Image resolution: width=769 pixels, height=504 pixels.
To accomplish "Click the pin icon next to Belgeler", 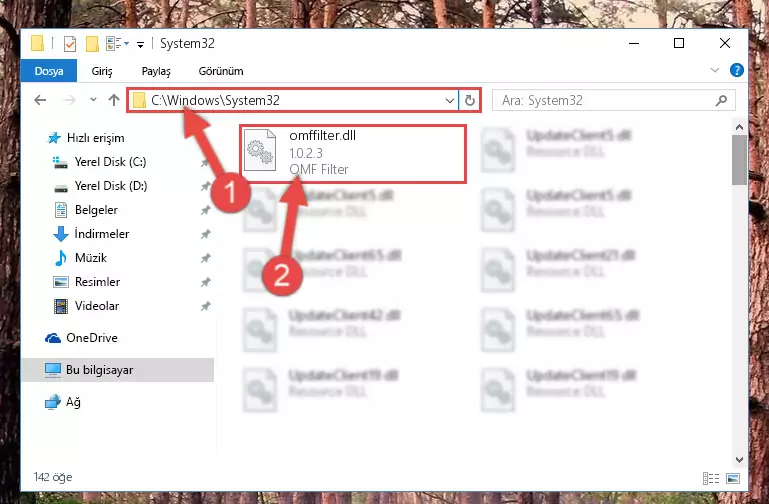I will coord(205,210).
